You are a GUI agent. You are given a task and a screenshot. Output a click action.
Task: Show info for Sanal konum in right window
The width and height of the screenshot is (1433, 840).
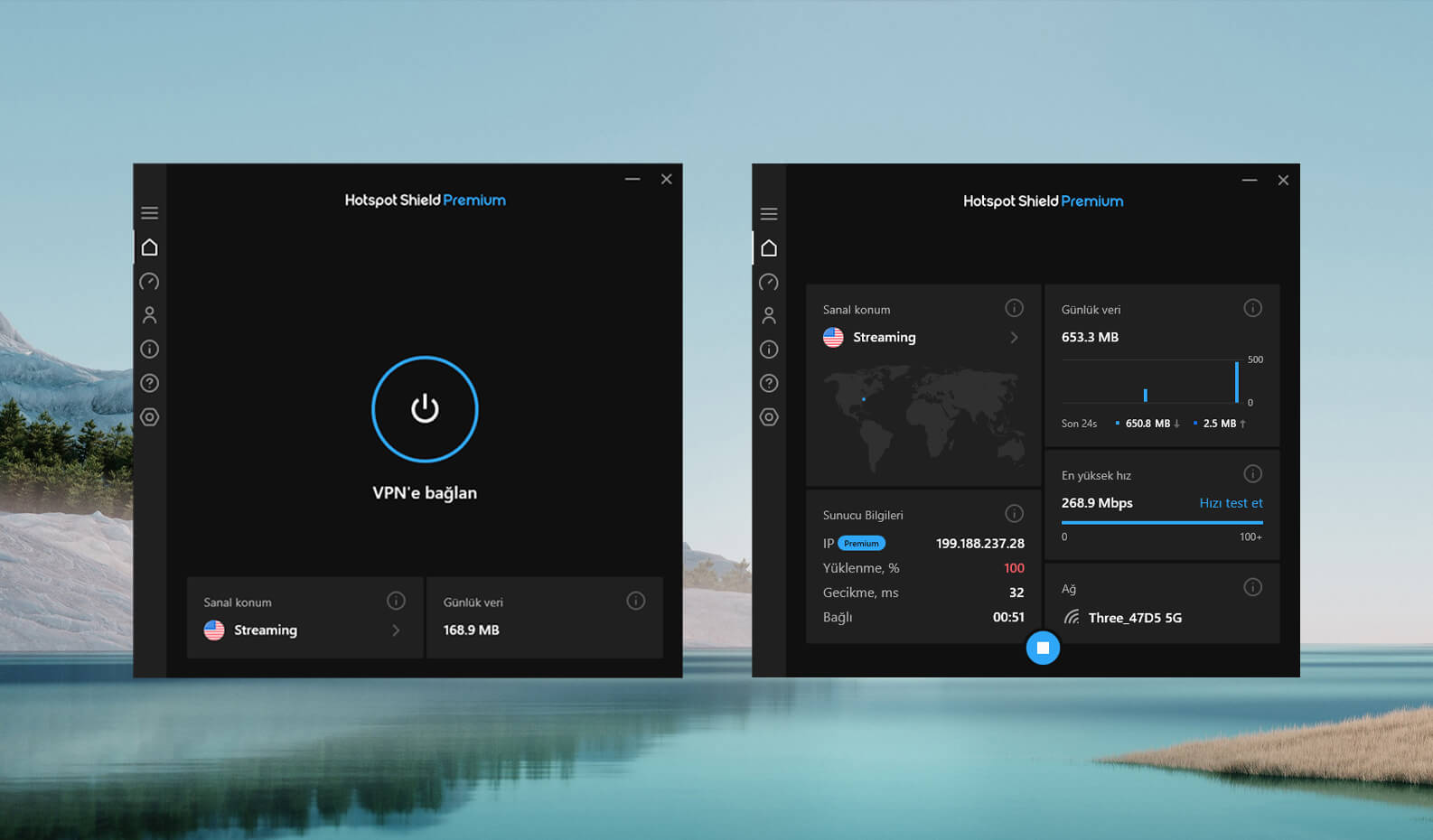pos(1015,308)
